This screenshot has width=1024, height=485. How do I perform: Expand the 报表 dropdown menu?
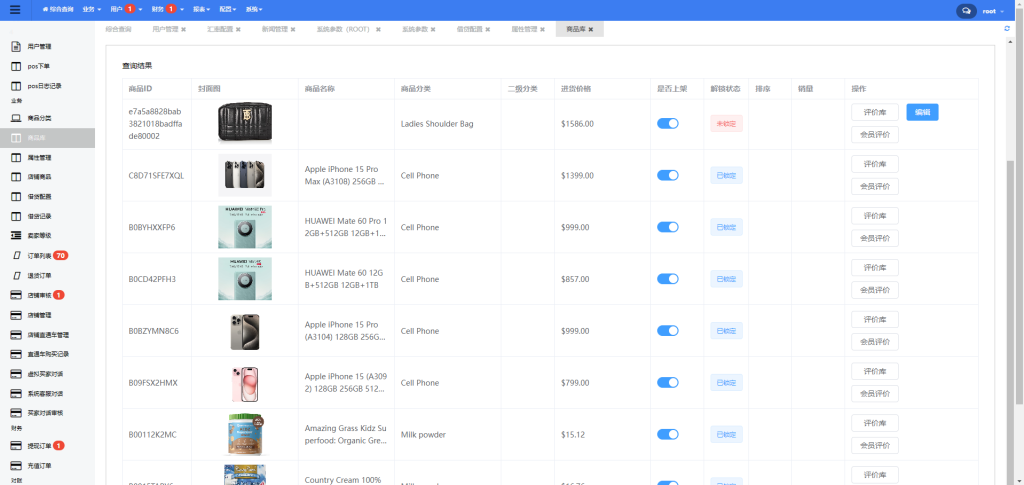202,10
